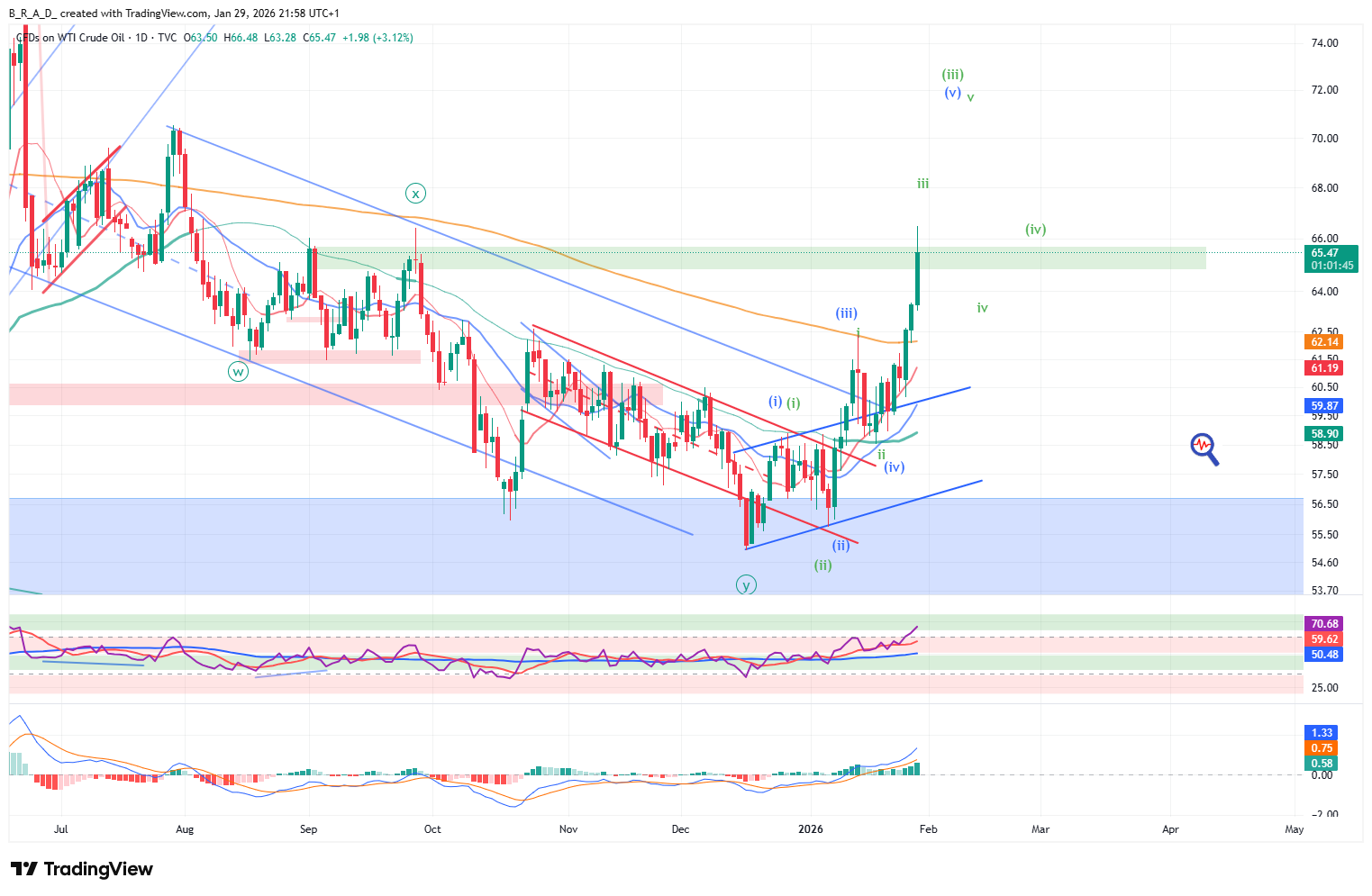1372x896 pixels.
Task: Click the green 58.90 price label
Action: tap(1324, 433)
